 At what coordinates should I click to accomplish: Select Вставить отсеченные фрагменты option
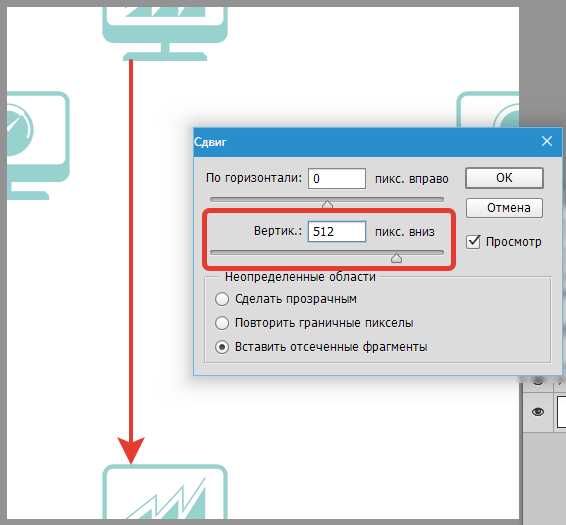click(x=222, y=347)
